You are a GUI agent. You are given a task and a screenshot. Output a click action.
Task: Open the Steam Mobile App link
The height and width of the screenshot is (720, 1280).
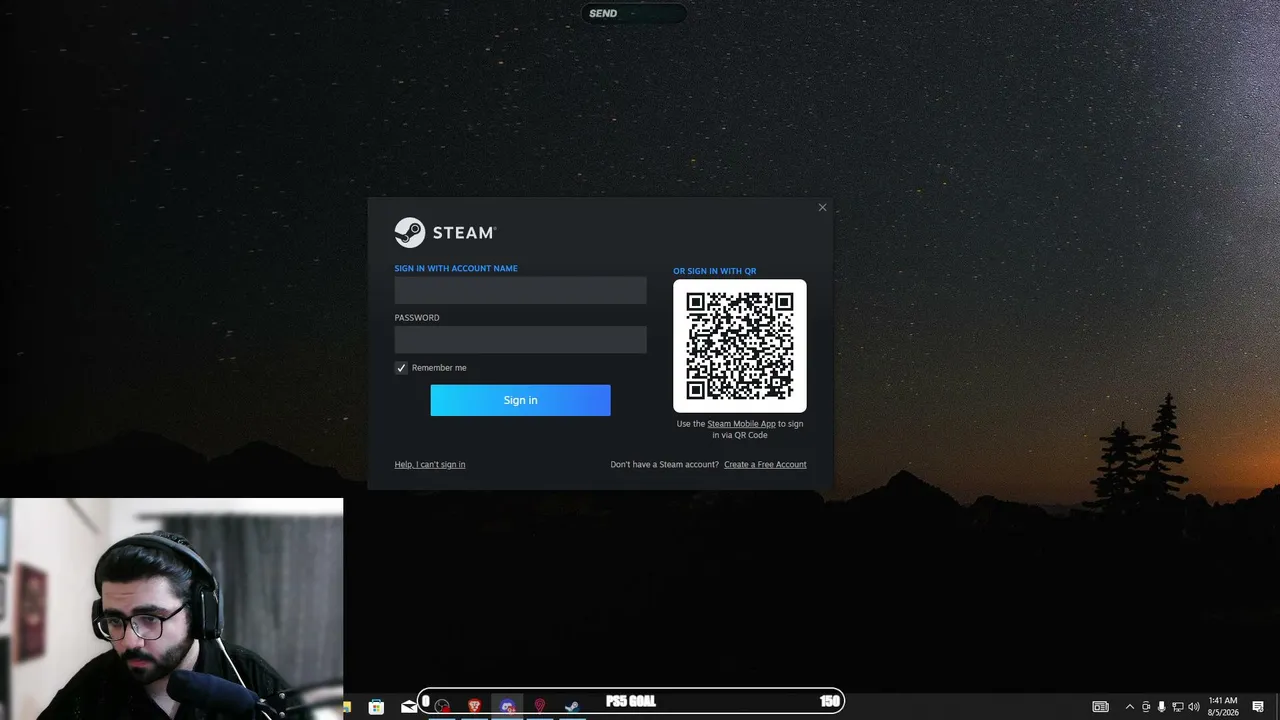(741, 424)
